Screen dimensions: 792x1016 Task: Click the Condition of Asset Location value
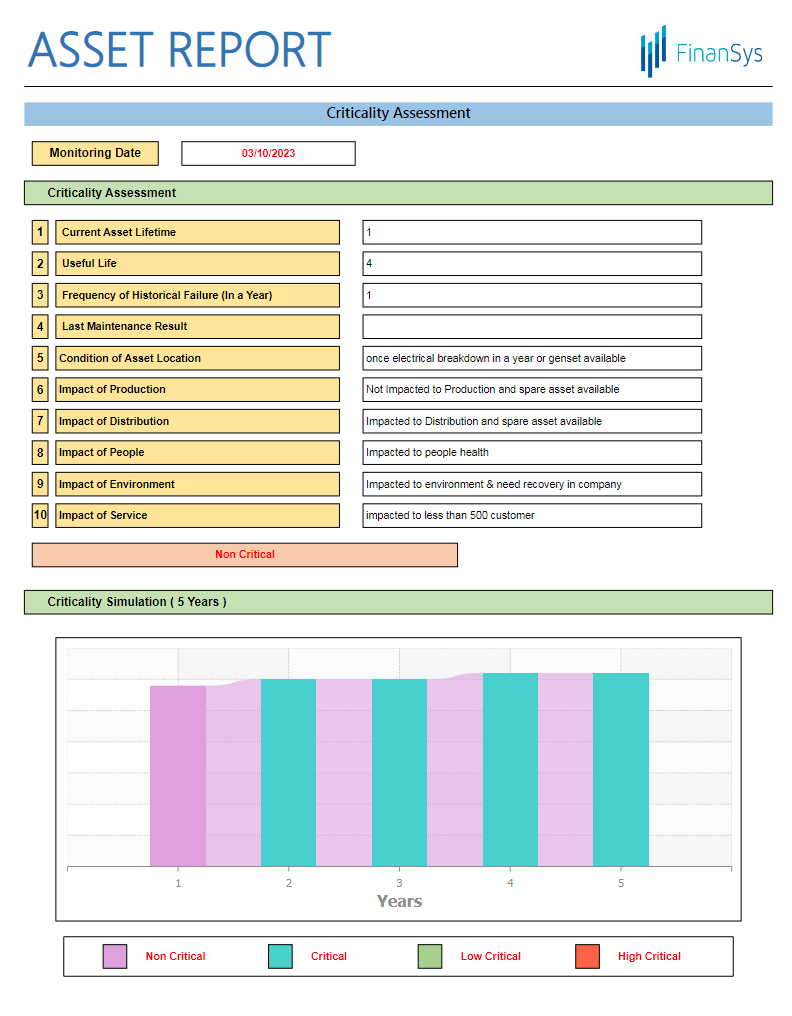coord(531,358)
